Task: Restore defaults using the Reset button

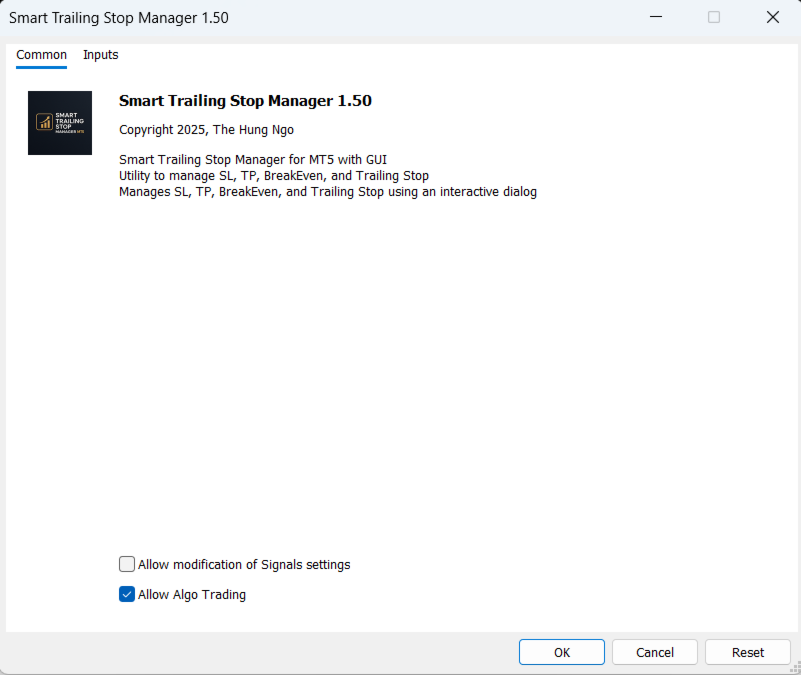Action: point(747,652)
